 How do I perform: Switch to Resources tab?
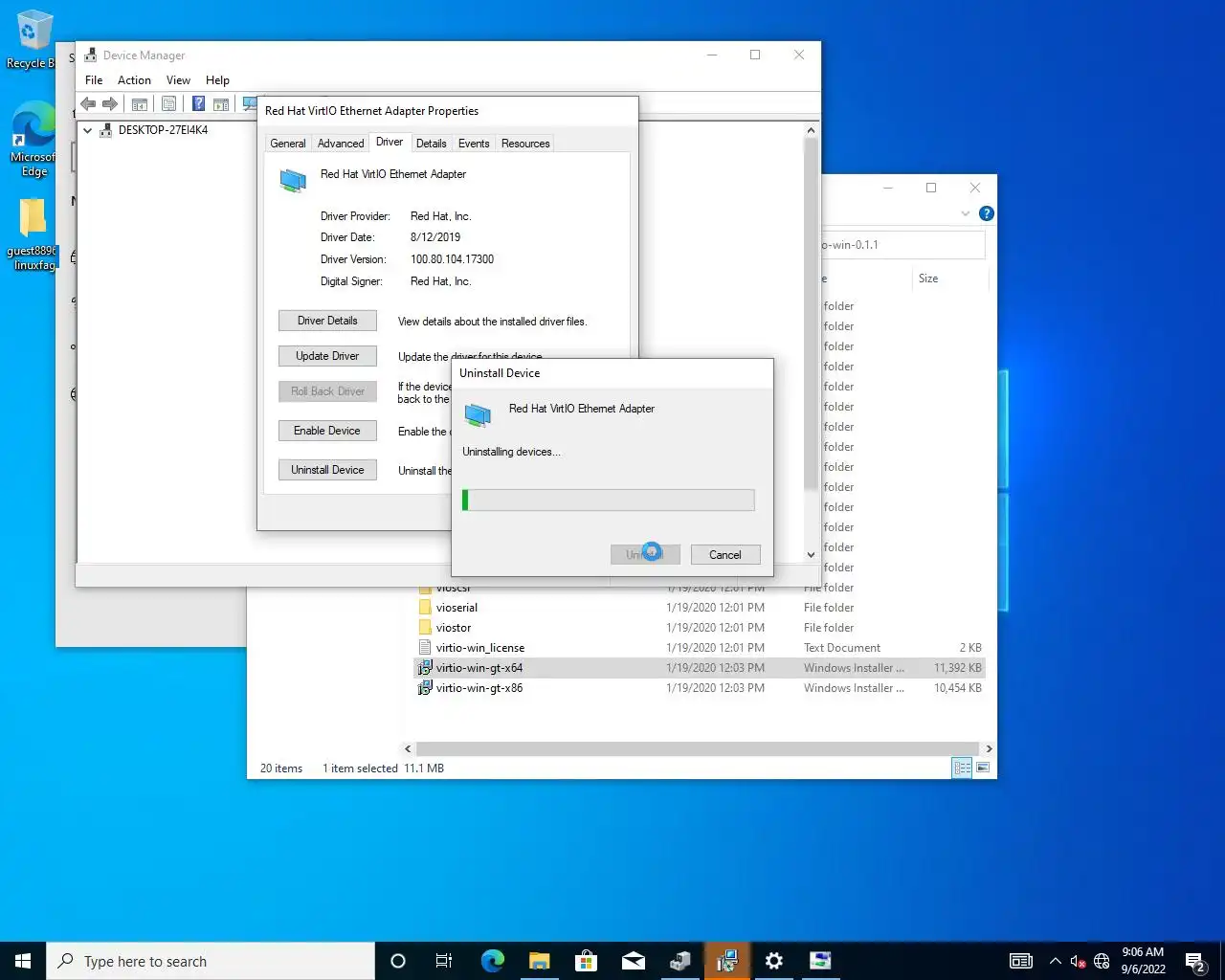(525, 144)
